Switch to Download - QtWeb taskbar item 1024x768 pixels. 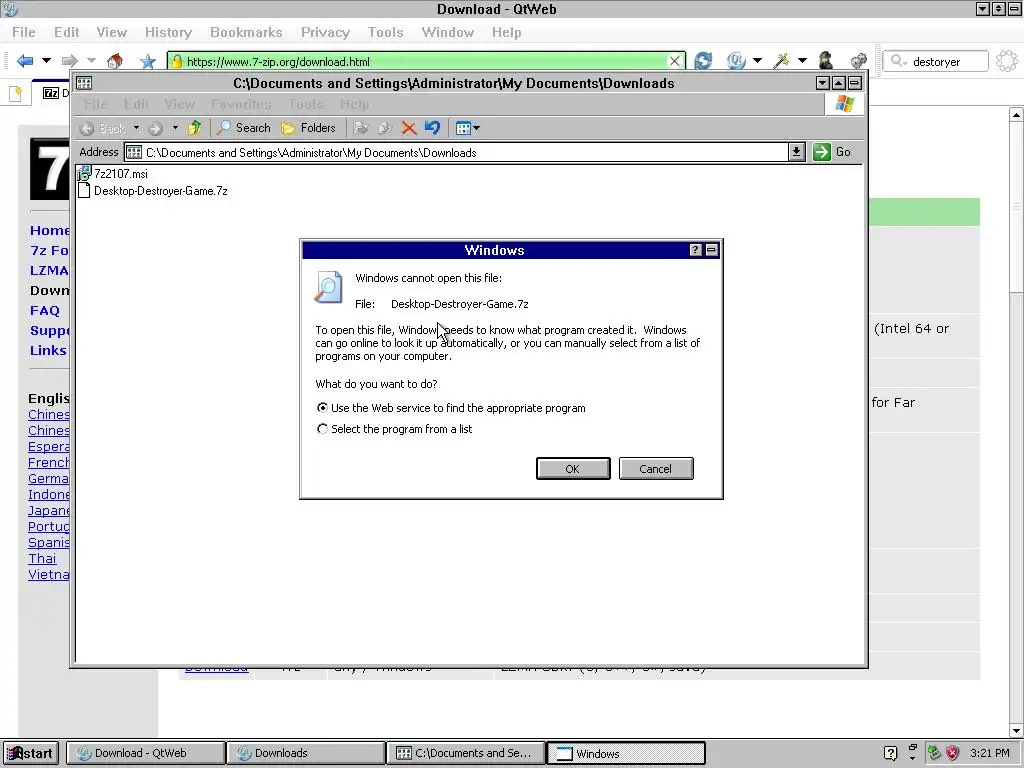tap(146, 753)
